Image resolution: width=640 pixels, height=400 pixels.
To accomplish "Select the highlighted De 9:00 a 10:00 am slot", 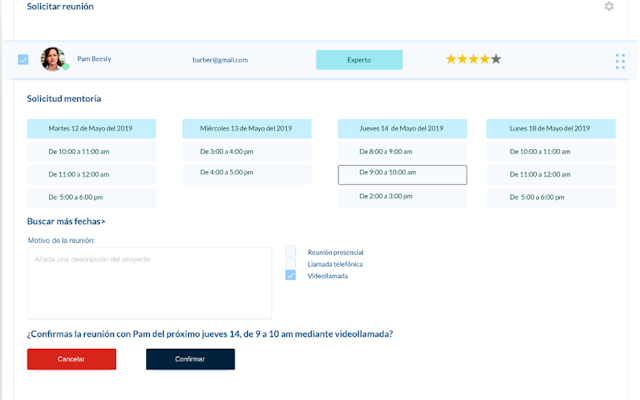I will point(402,175).
